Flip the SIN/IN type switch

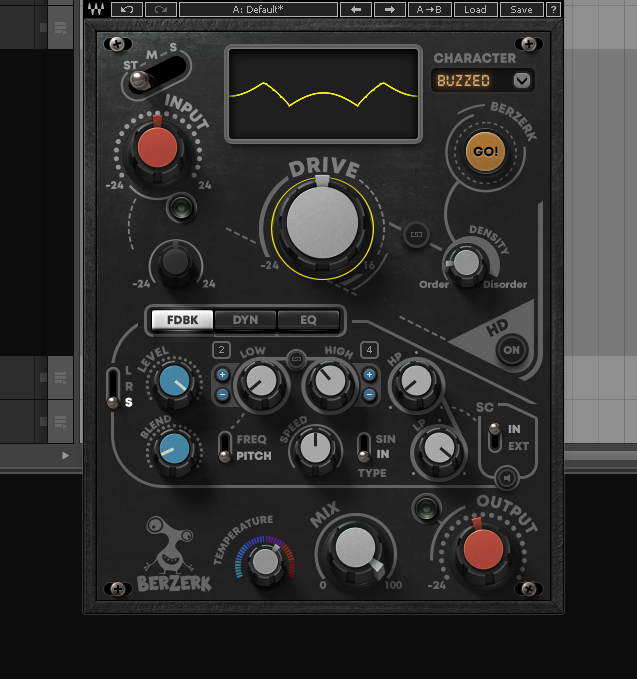coord(364,447)
